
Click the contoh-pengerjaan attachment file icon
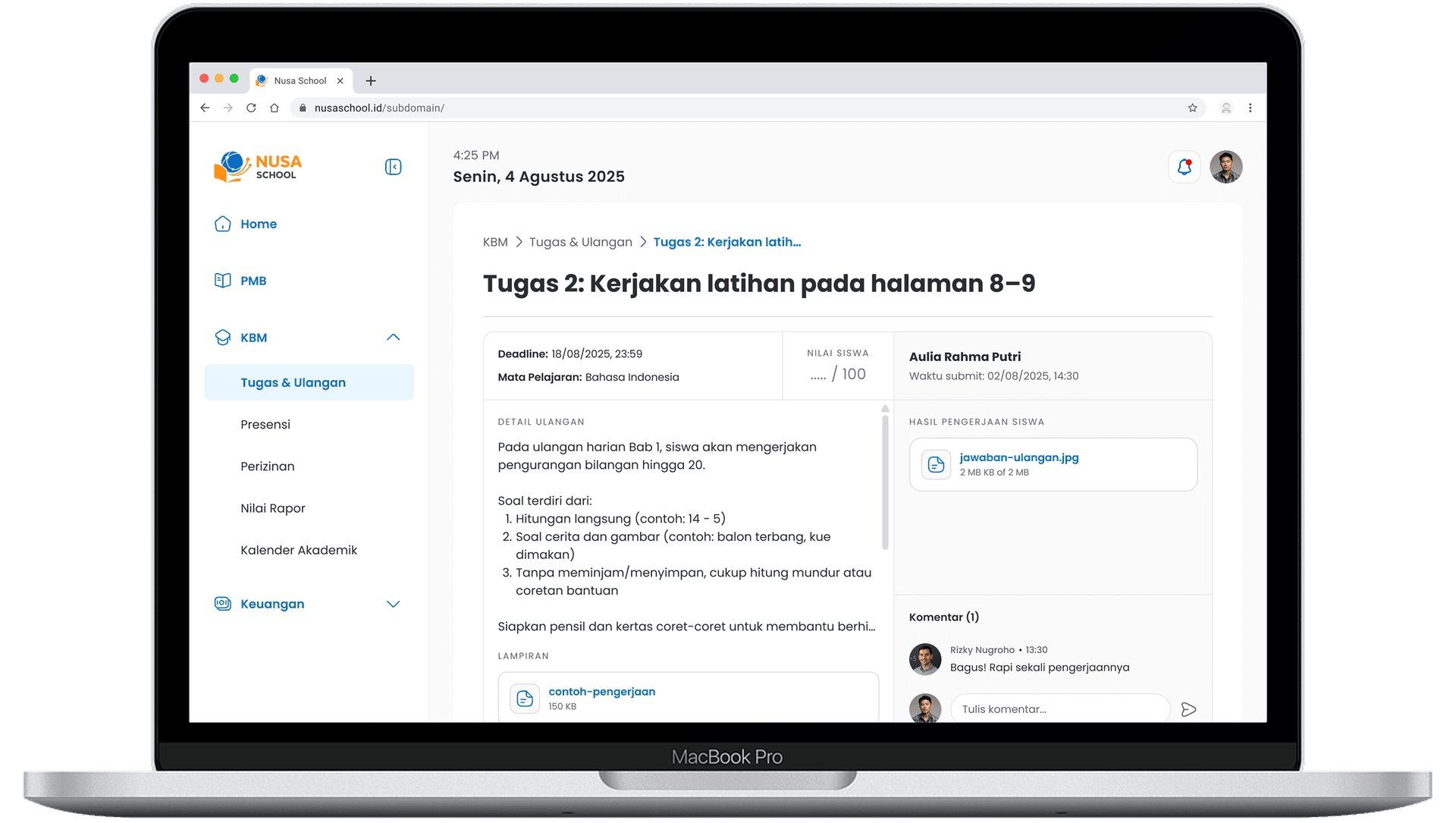[524, 699]
